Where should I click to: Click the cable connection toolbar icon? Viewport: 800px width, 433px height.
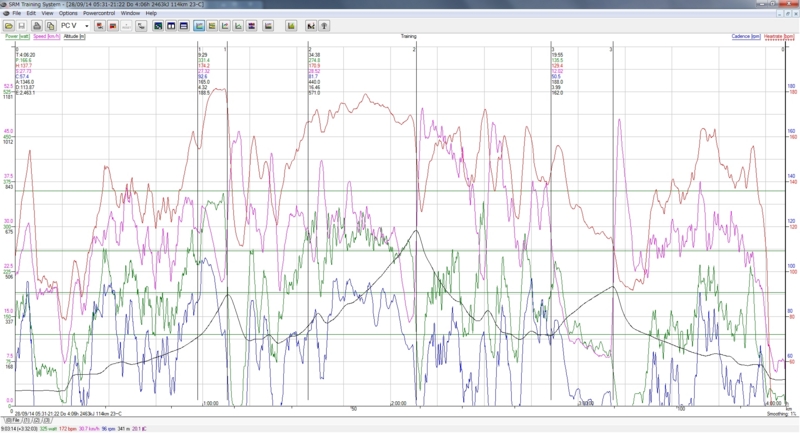coord(141,26)
